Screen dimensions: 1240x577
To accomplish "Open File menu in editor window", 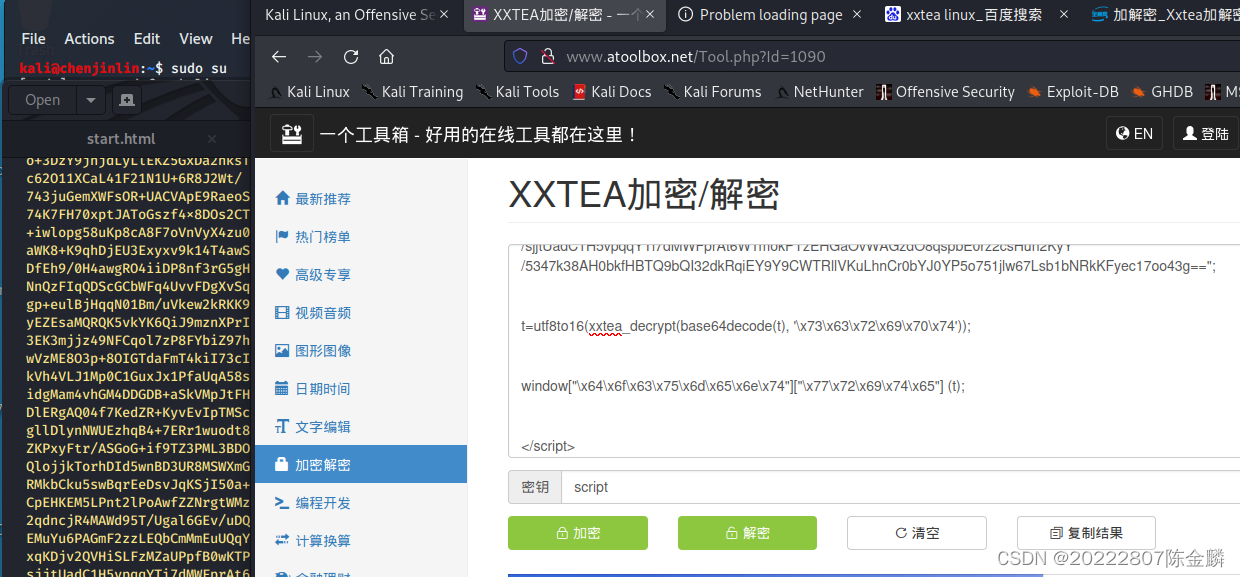I will tap(33, 39).
